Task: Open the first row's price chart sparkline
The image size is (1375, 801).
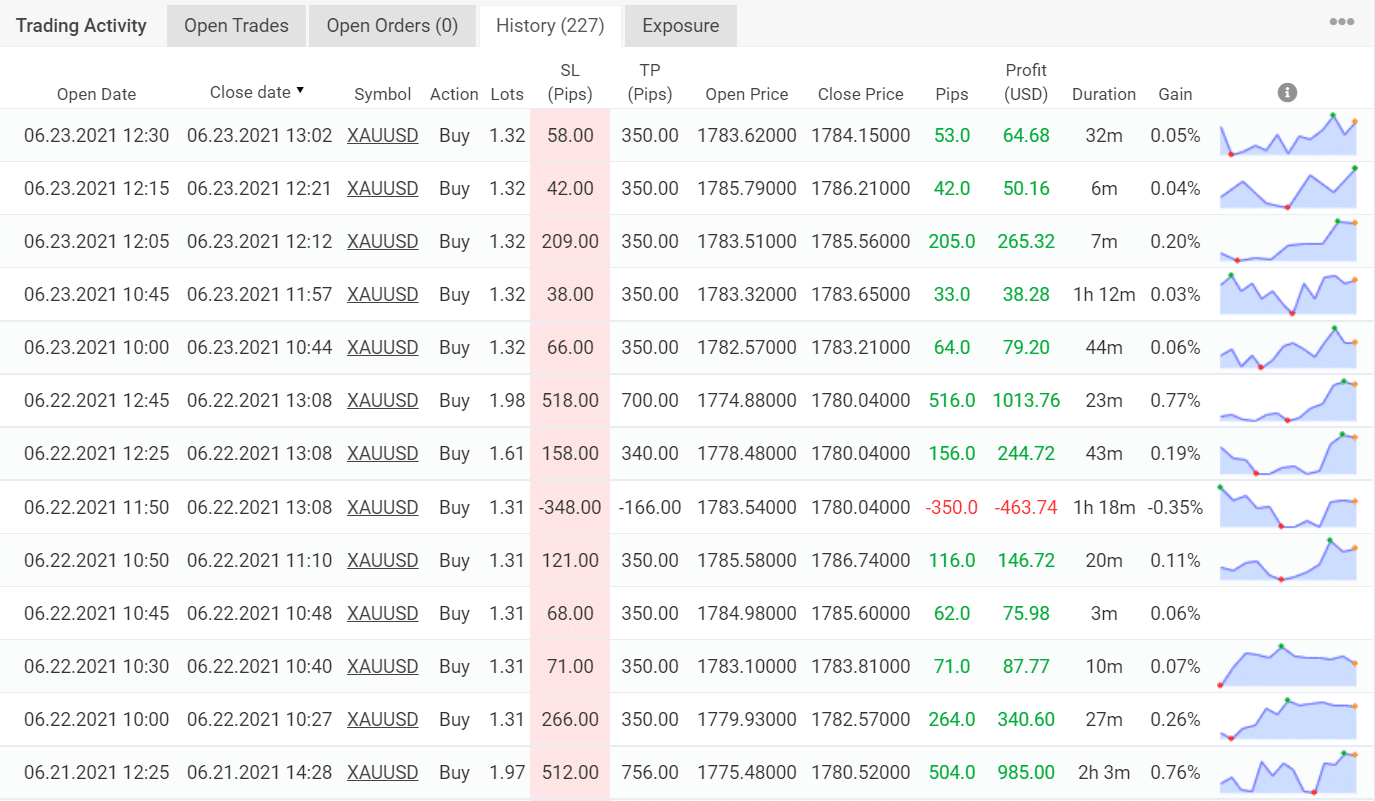Action: coord(1288,135)
